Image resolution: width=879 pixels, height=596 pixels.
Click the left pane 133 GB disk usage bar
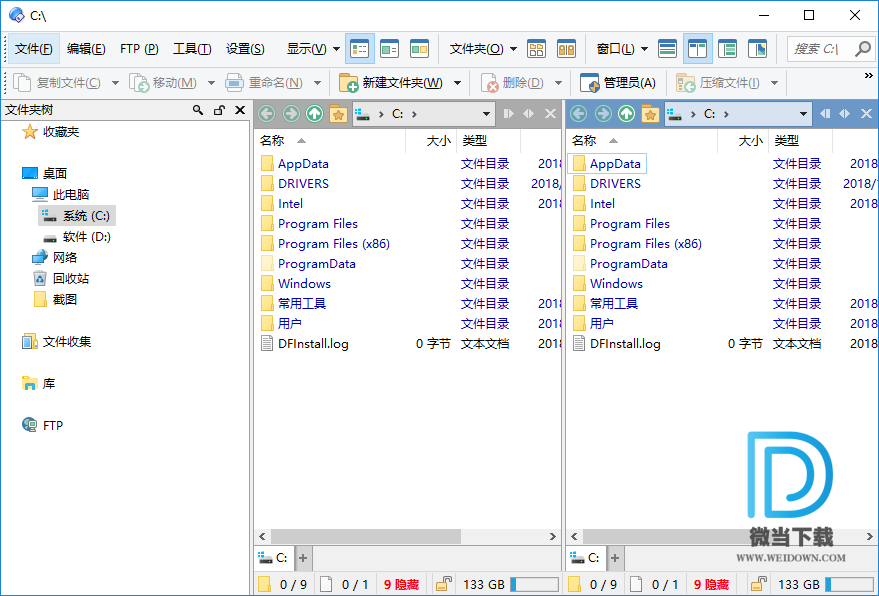[534, 584]
